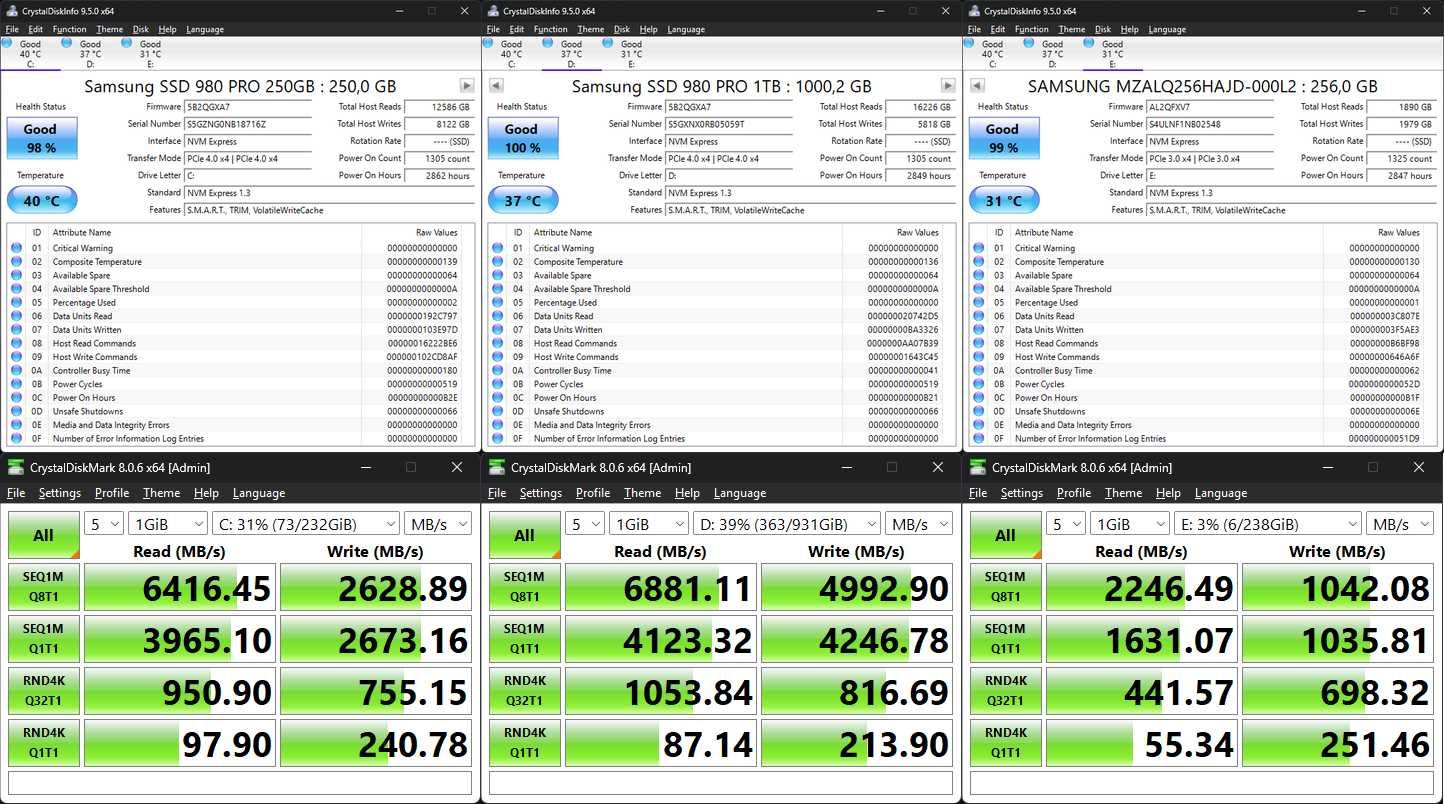1444x804 pixels.
Task: Select C: disk tab in MZALQ256HAJD window
Action: [992, 53]
